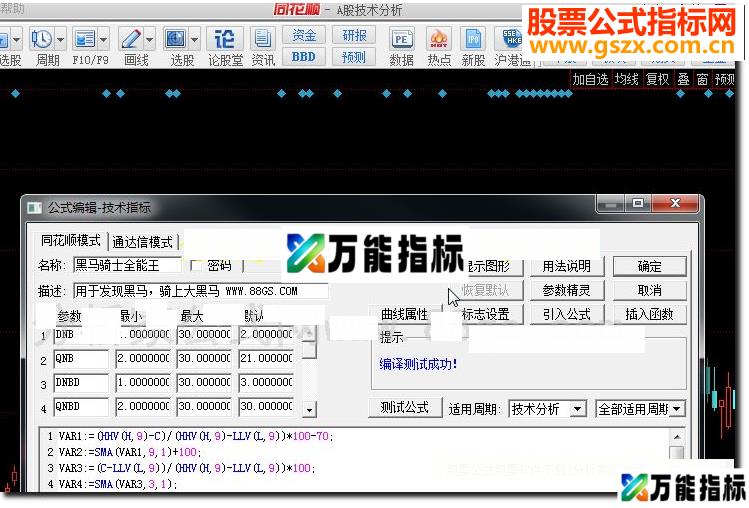Screen dimensions: 749x508
Task: Click the 插入函数 button
Action: tap(650, 314)
